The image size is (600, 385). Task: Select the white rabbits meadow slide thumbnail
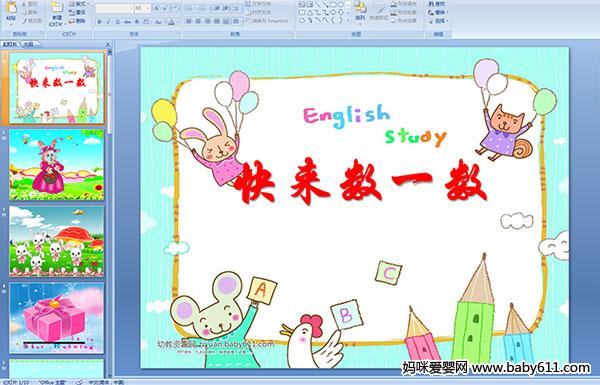[x=57, y=241]
